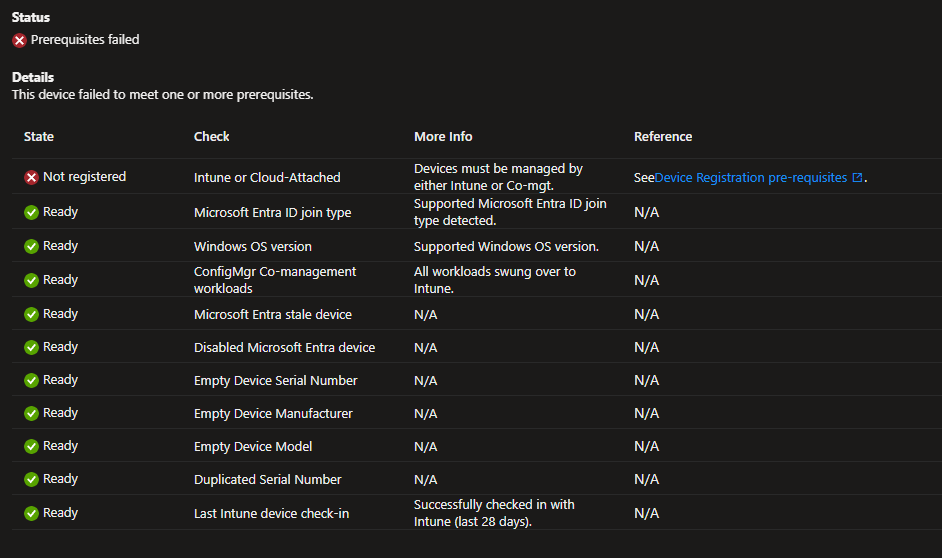Click green check icon in Disabled Microsoft Entra device row

pyautogui.click(x=31, y=347)
